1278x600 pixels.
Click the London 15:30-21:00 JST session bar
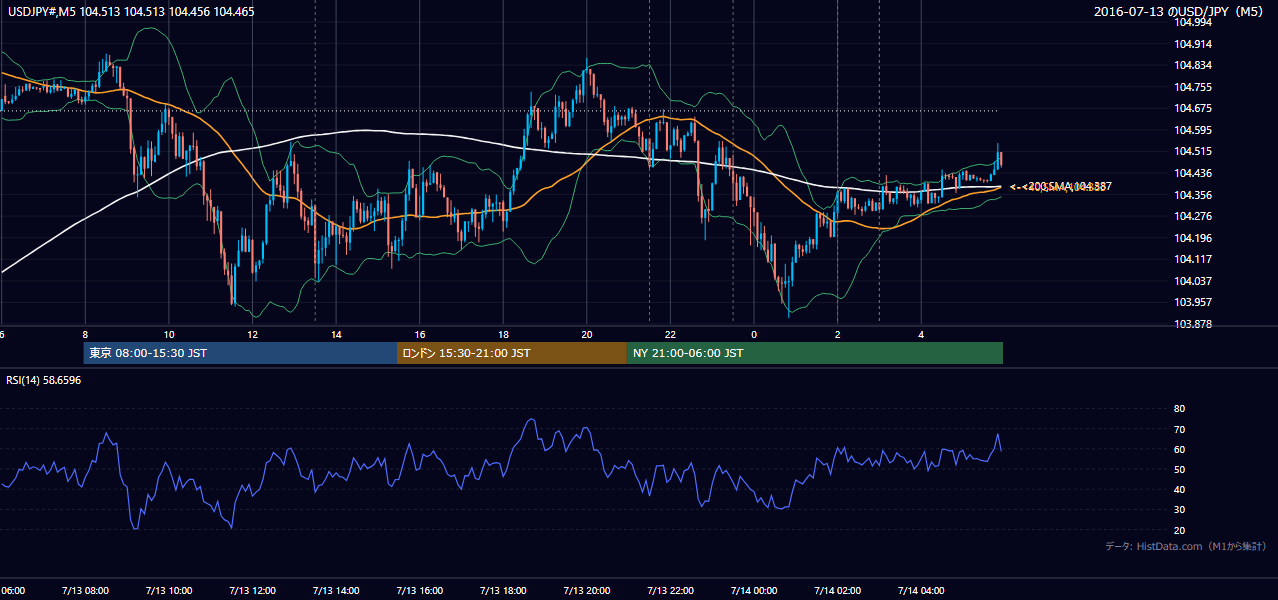[512, 353]
